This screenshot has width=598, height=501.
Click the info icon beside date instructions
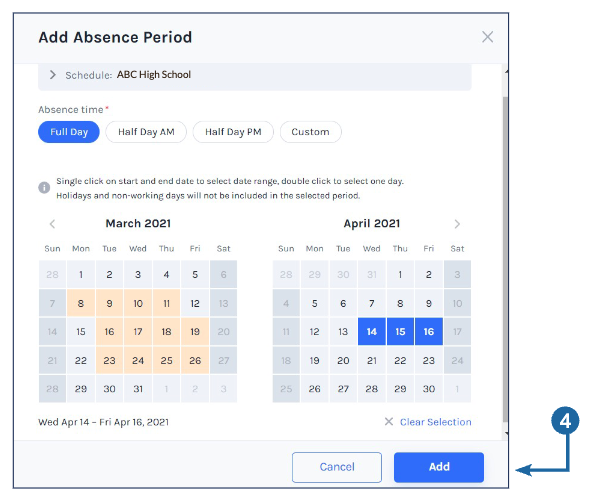coord(44,188)
